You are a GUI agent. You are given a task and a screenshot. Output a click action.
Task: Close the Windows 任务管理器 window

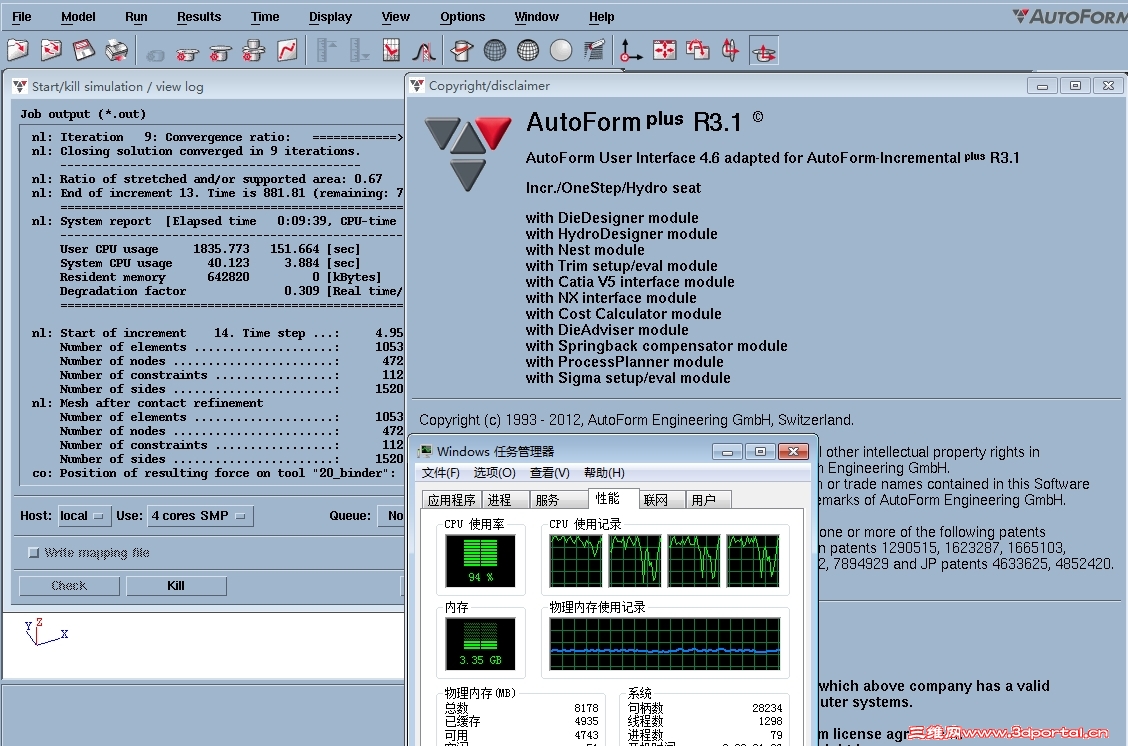(x=793, y=451)
